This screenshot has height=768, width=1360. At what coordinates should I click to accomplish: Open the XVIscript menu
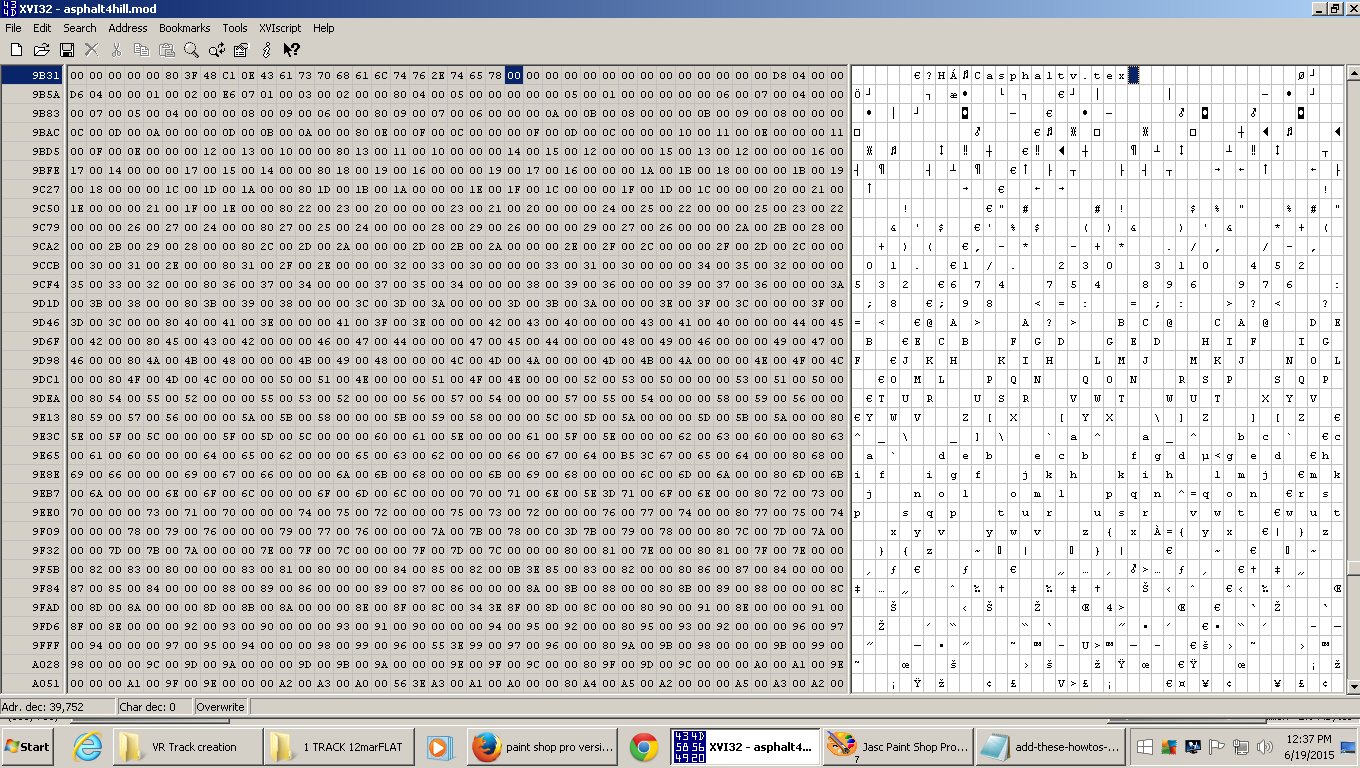[281, 28]
